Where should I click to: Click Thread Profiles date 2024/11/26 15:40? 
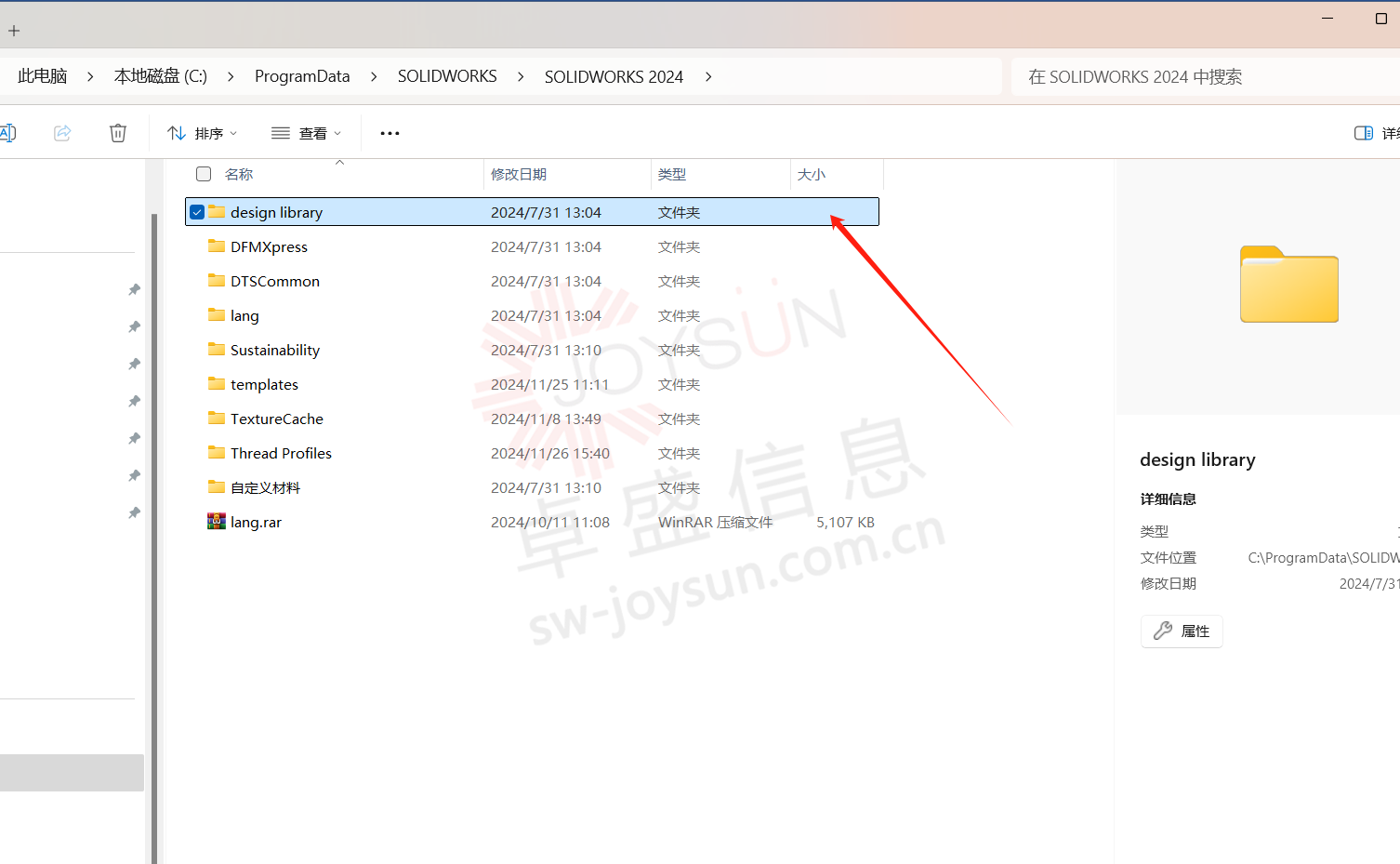[x=550, y=453]
